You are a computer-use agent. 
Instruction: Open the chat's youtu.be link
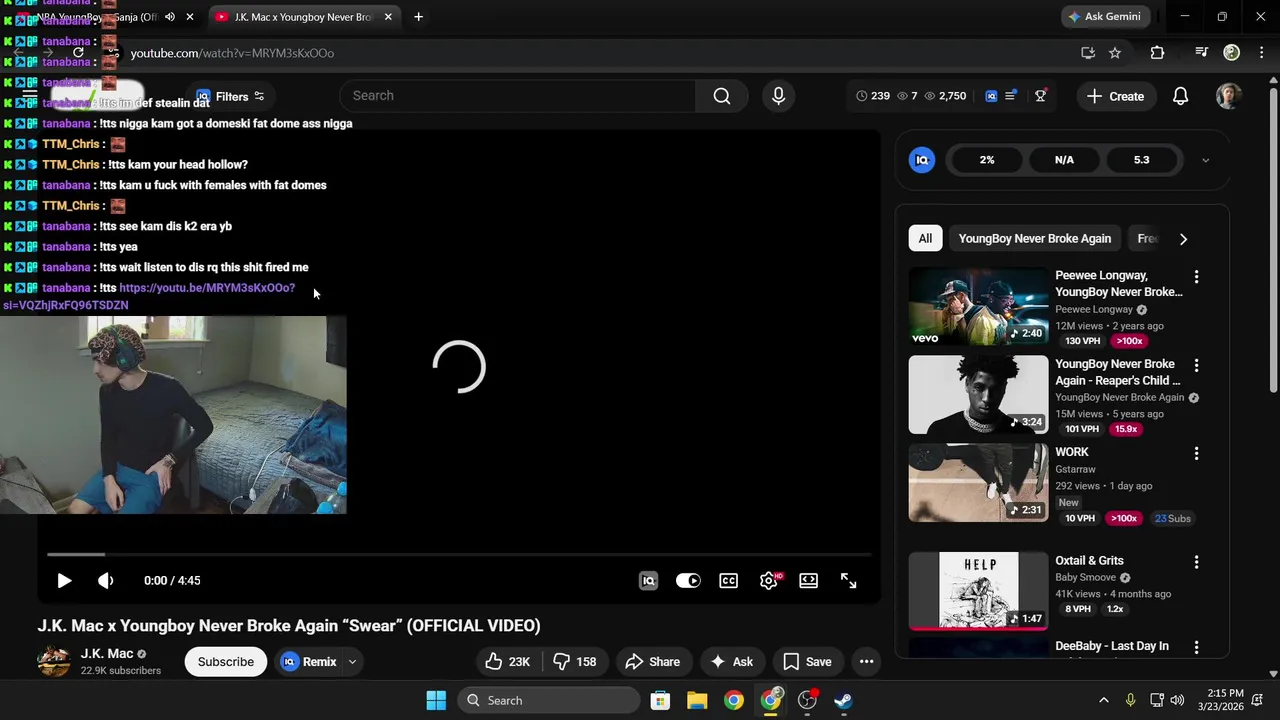(207, 288)
